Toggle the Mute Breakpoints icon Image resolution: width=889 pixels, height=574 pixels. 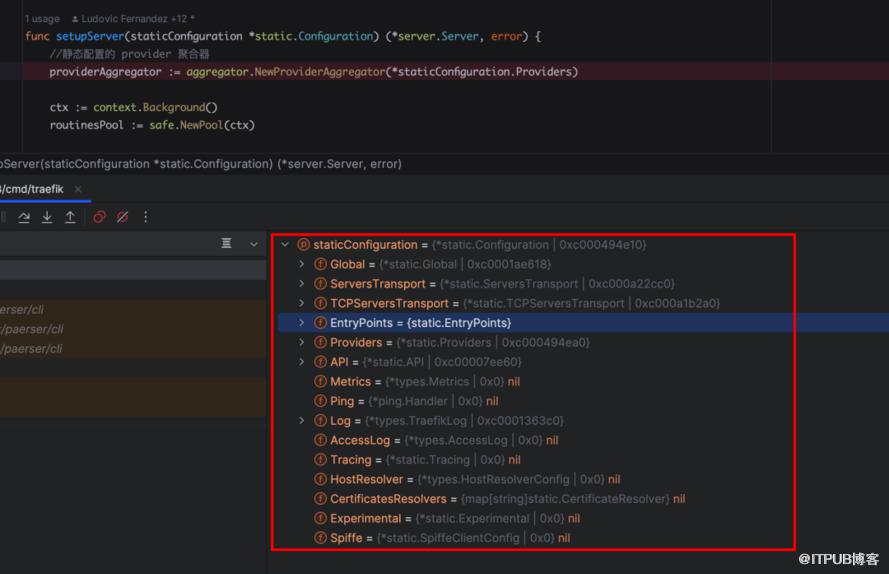coord(122,217)
